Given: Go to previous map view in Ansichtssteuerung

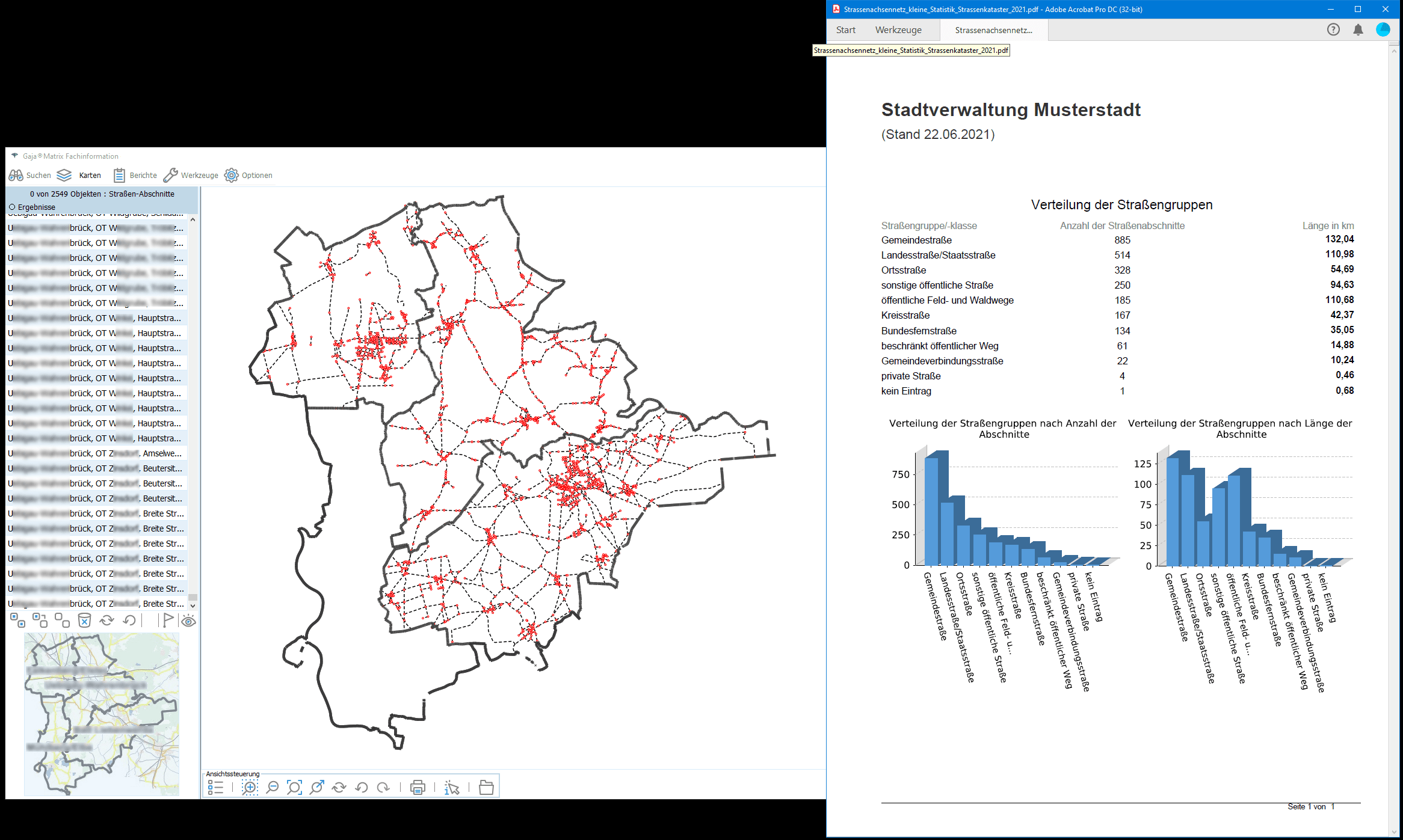Looking at the screenshot, I should [362, 787].
